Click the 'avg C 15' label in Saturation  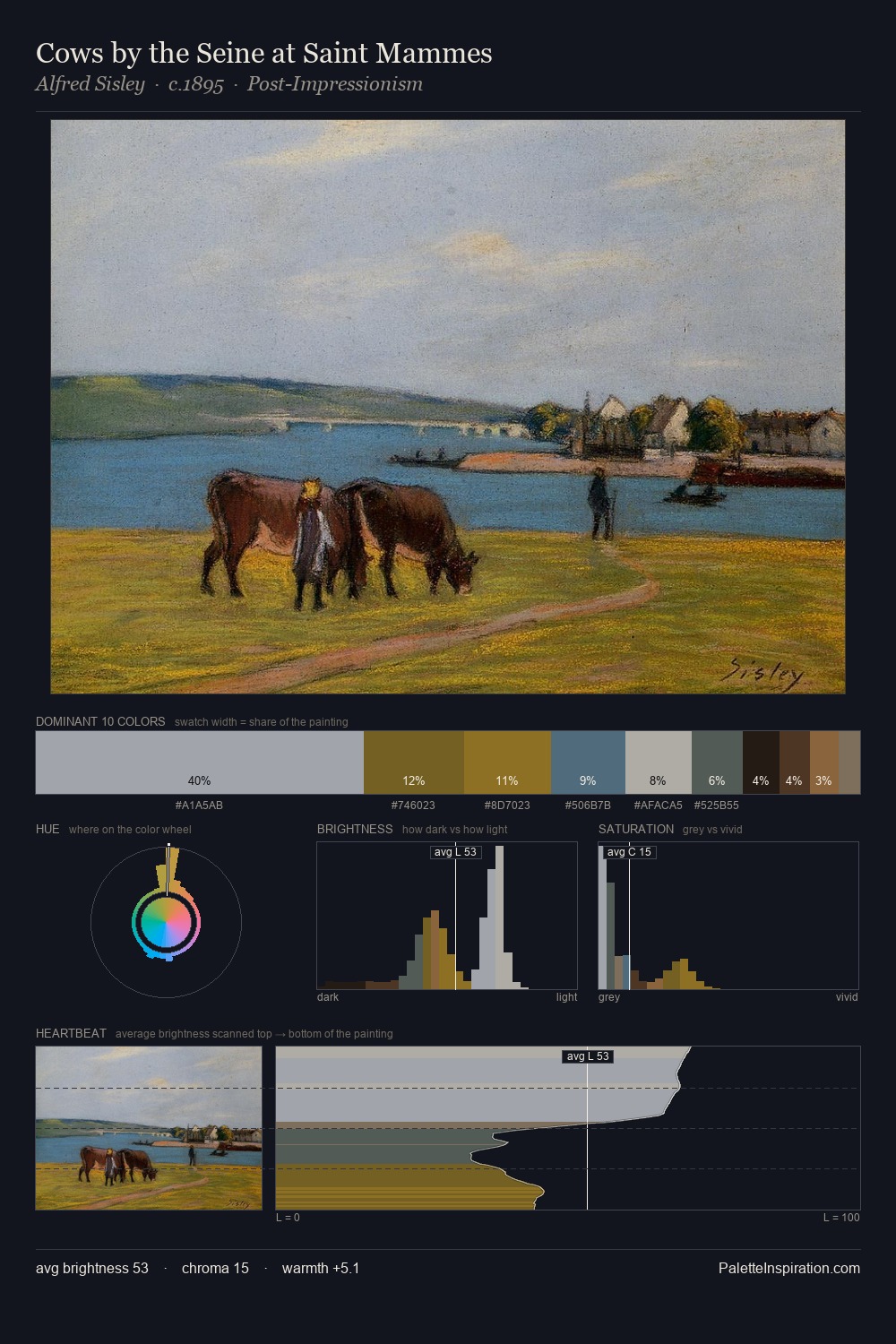coord(629,852)
